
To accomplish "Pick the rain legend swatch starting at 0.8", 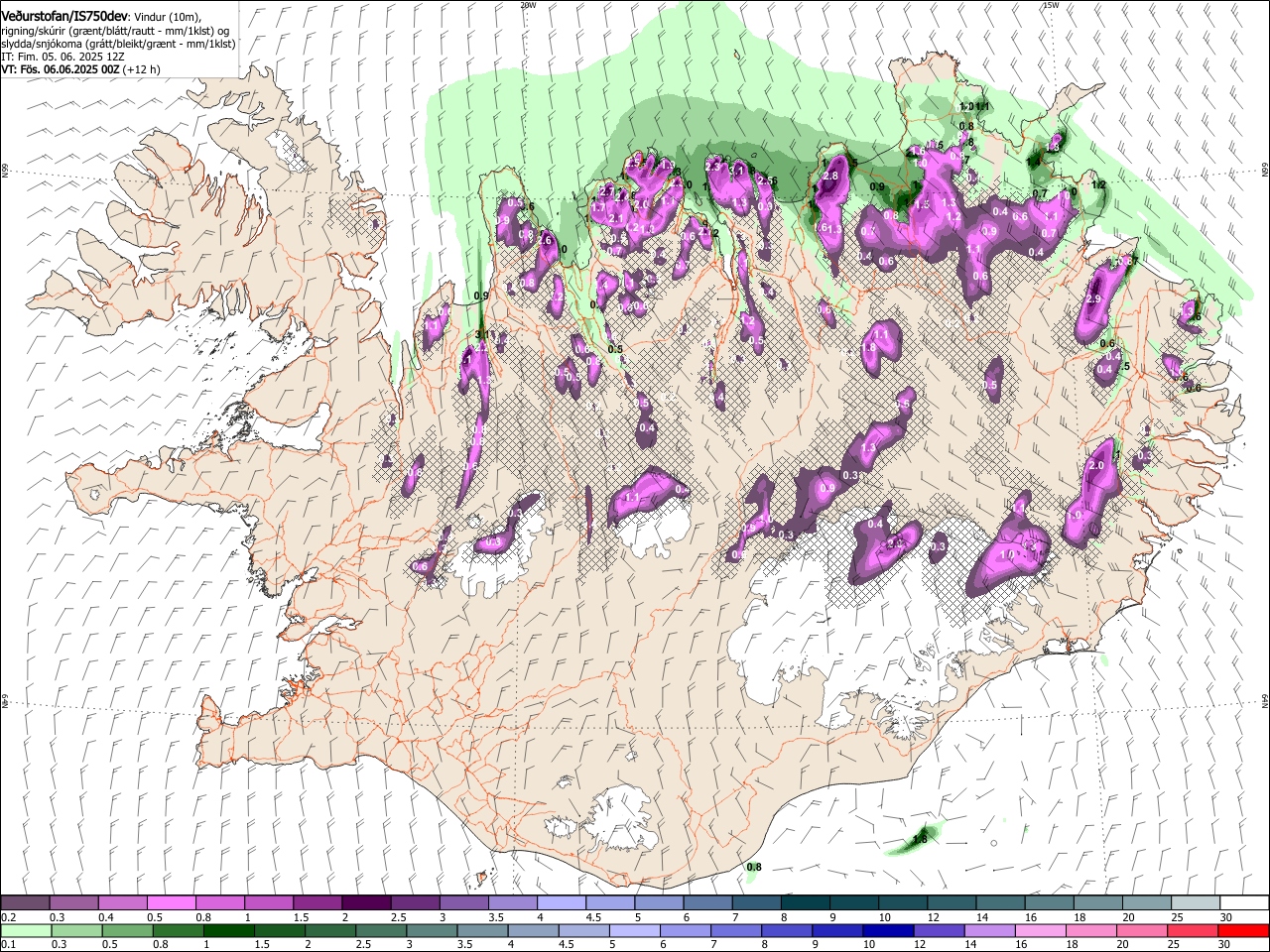I will [x=178, y=930].
